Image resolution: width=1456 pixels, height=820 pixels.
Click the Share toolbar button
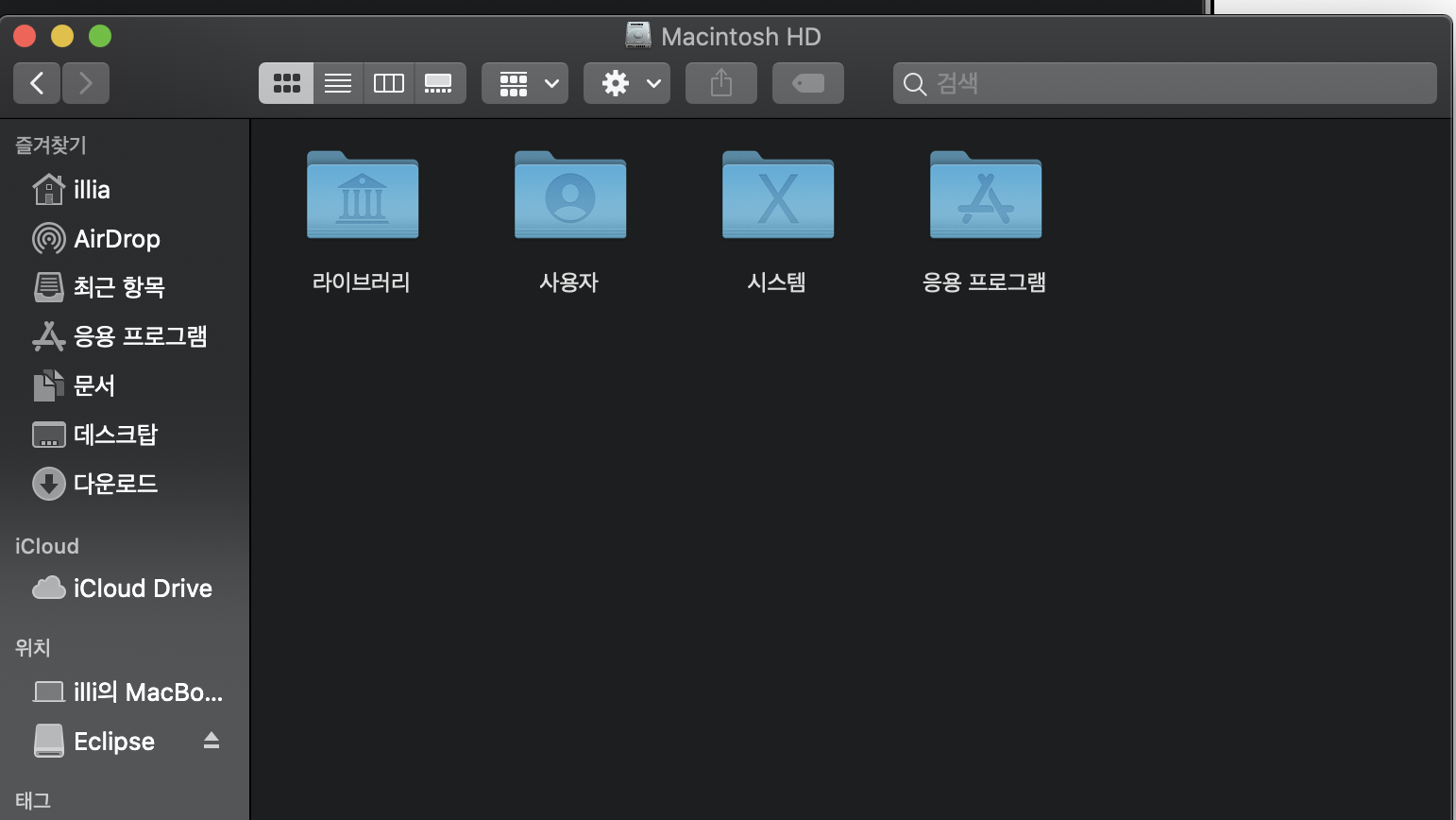click(x=721, y=83)
